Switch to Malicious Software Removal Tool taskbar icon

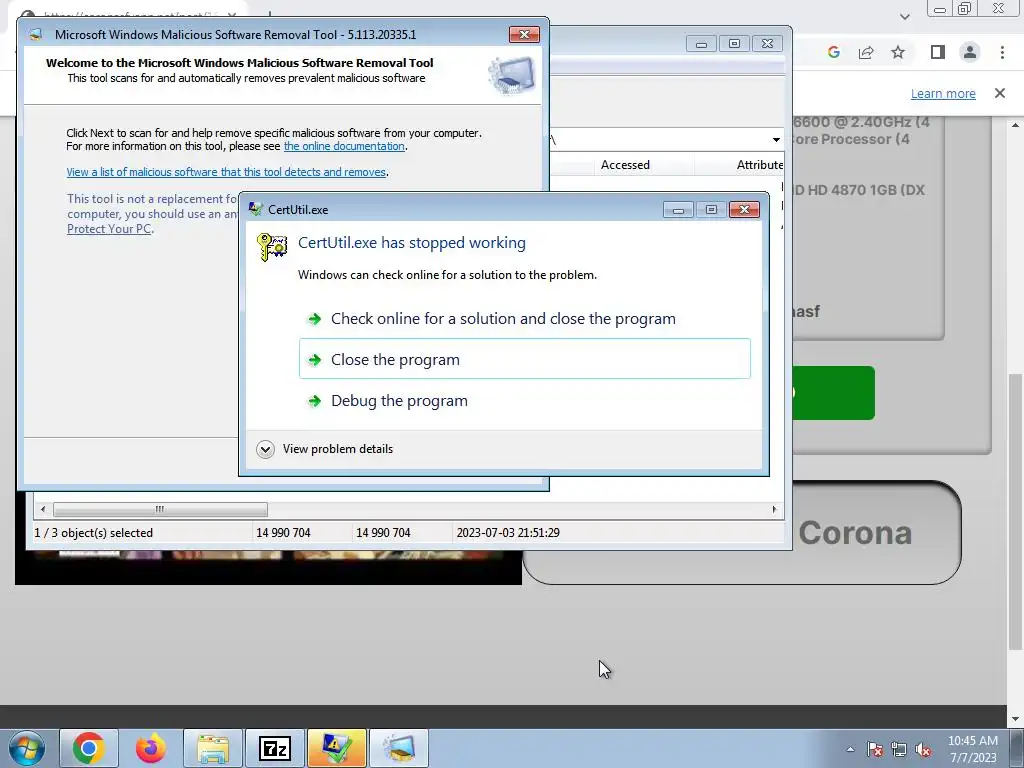click(398, 748)
